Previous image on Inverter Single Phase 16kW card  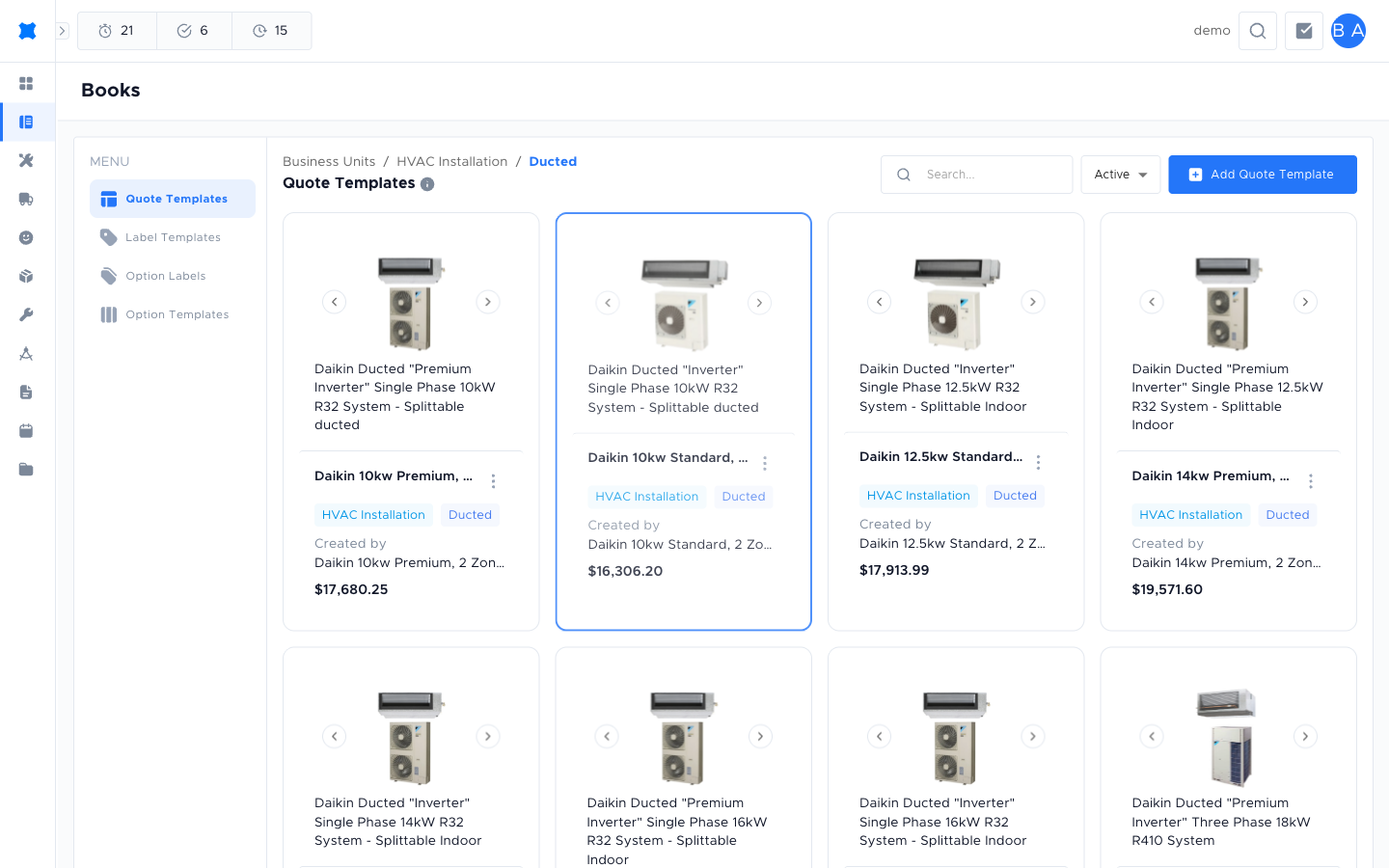(x=880, y=737)
